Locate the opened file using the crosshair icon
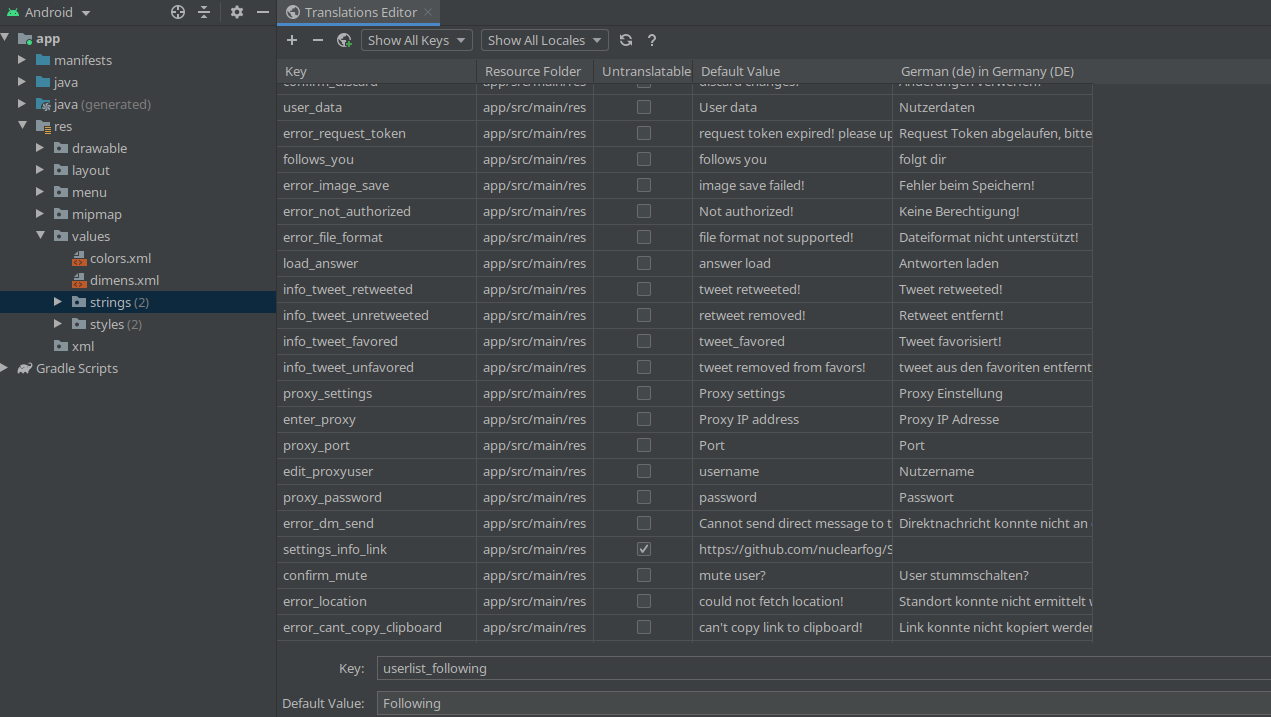The width and height of the screenshot is (1271, 717). pos(178,12)
